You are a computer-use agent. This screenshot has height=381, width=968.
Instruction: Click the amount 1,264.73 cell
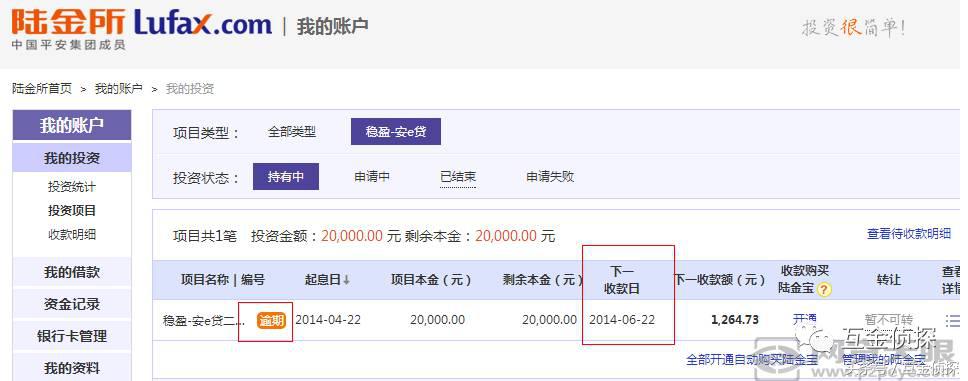735,320
